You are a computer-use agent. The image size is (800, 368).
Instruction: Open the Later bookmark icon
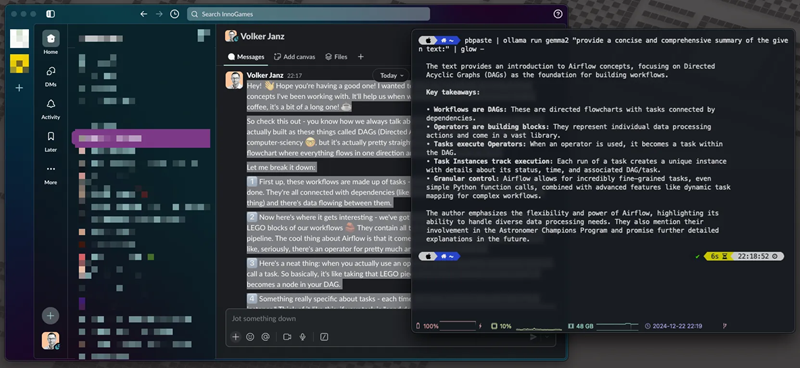[x=51, y=137]
